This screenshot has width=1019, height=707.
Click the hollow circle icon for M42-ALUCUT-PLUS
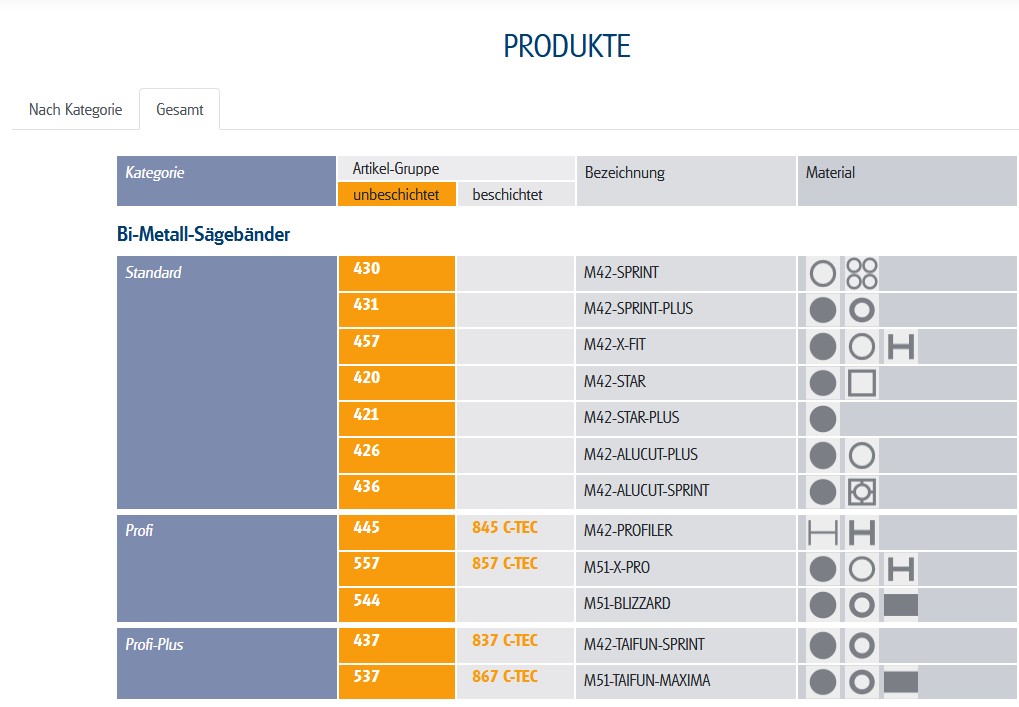pos(861,456)
